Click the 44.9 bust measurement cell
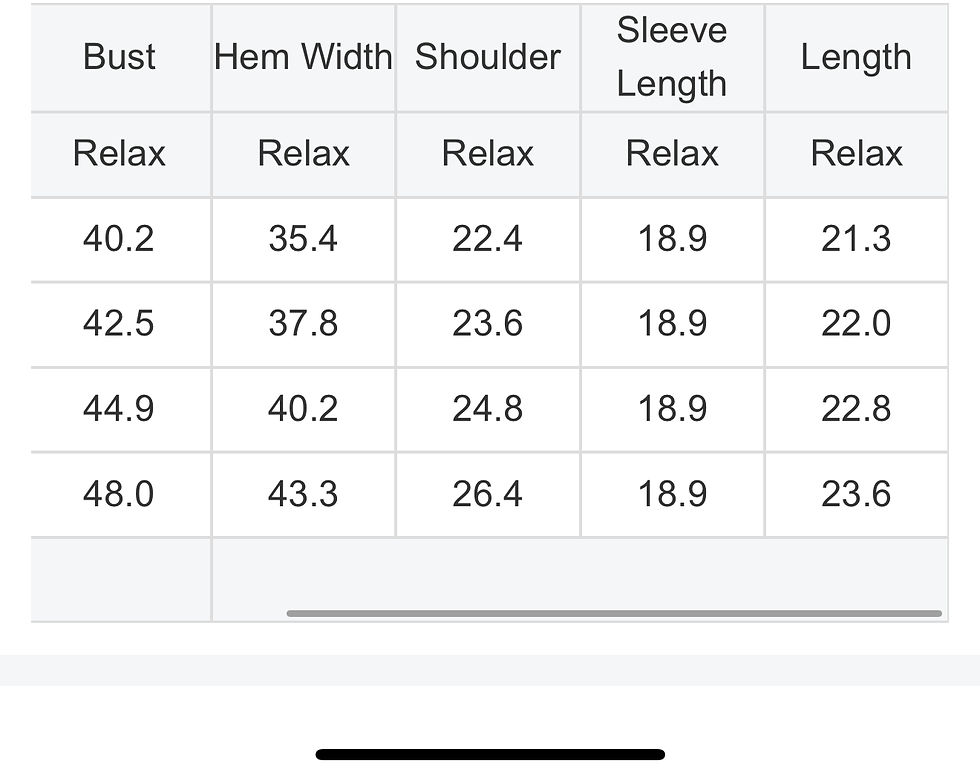This screenshot has width=980, height=778. click(x=119, y=409)
